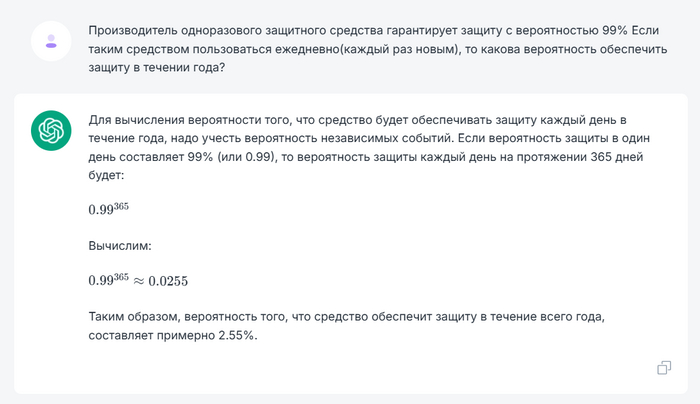Copy the response with the copy icon
Viewport: 700px width, 404px height.
click(664, 367)
